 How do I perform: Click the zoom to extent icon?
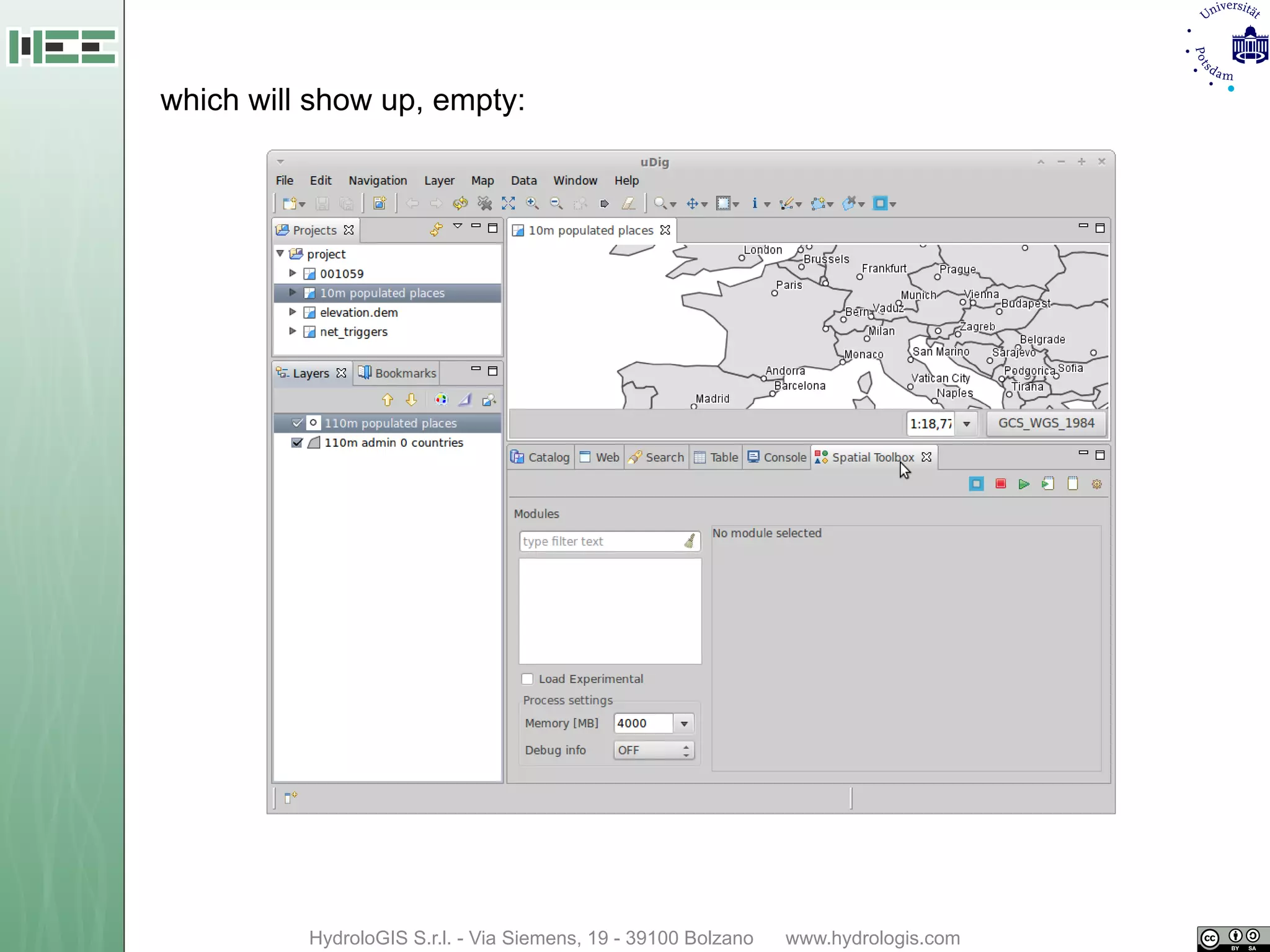click(x=508, y=203)
